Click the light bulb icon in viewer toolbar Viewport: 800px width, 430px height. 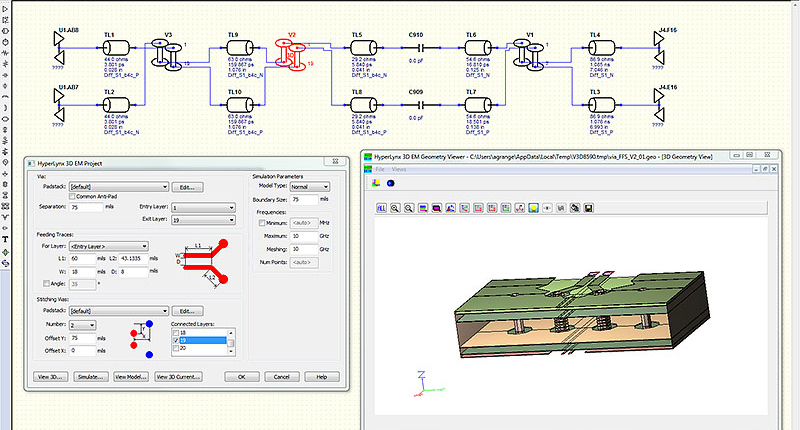[x=535, y=208]
